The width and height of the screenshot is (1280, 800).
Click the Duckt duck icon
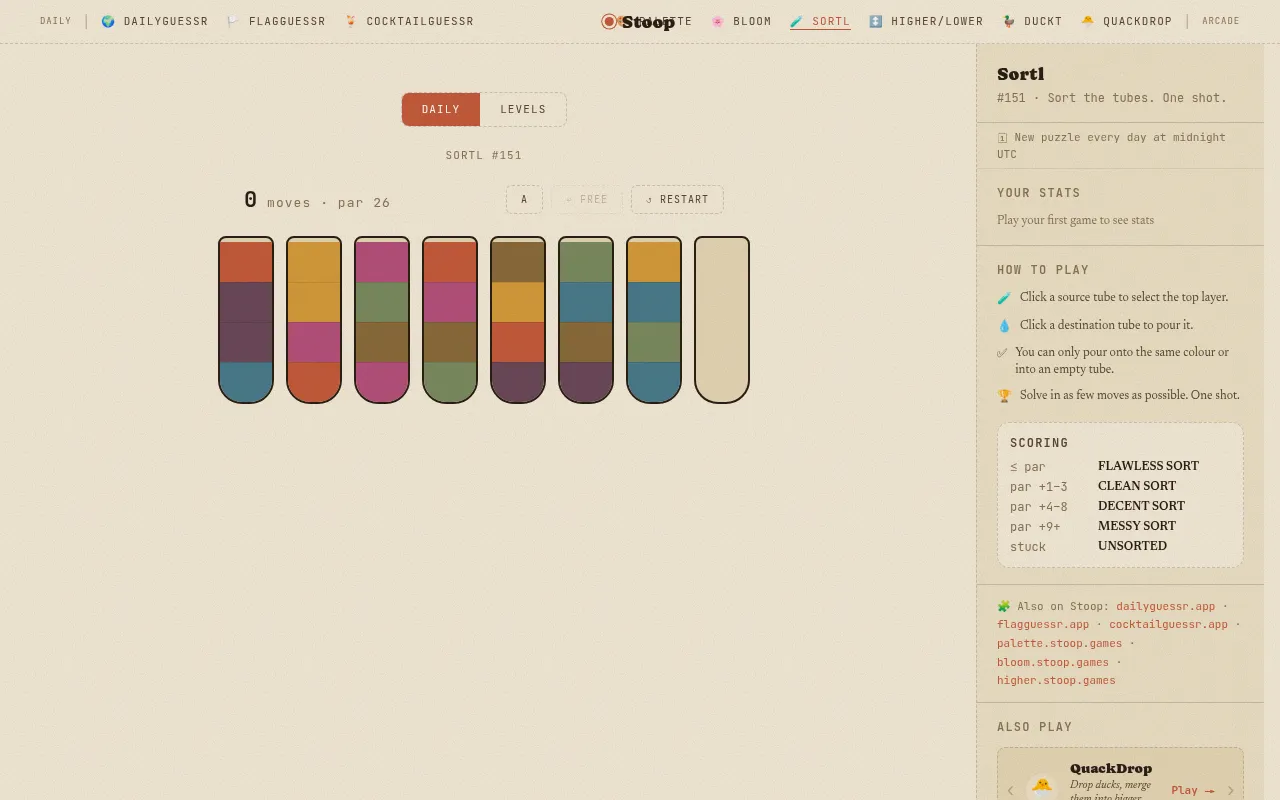(x=1009, y=21)
